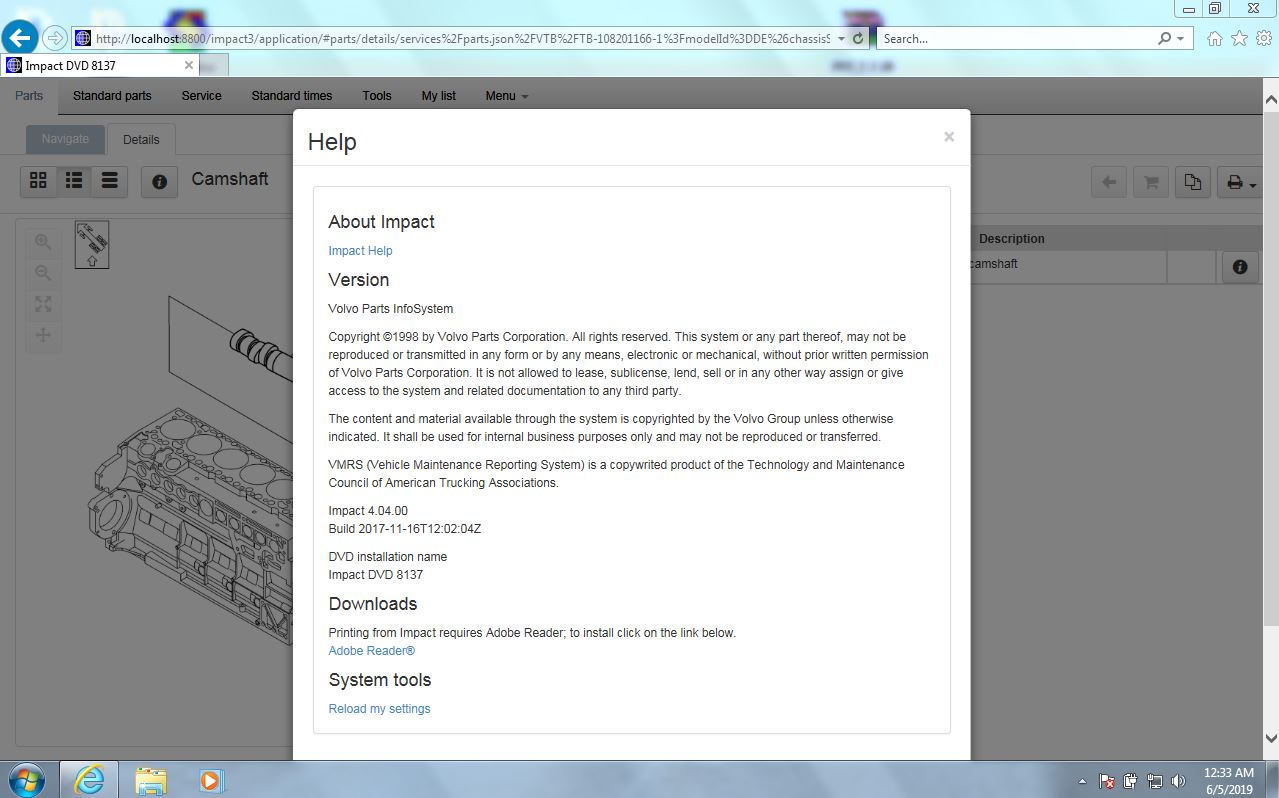
Task: Open the taskbar clock showing 12:33 AM
Action: [x=1228, y=781]
